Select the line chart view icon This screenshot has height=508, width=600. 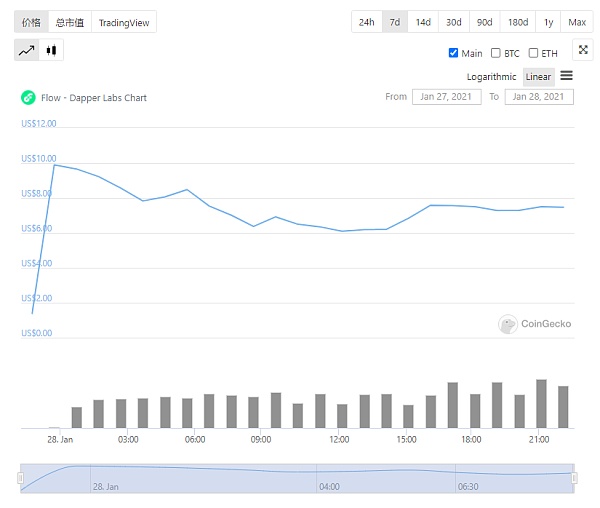pos(27,50)
